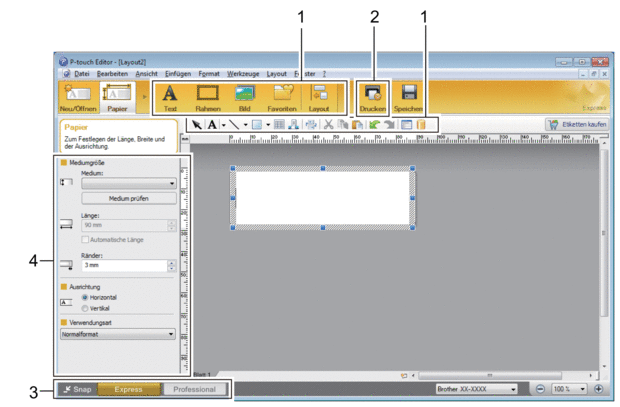Screen dimensions: 620x407
Task: Open the properties window icon
Action: click(406, 125)
